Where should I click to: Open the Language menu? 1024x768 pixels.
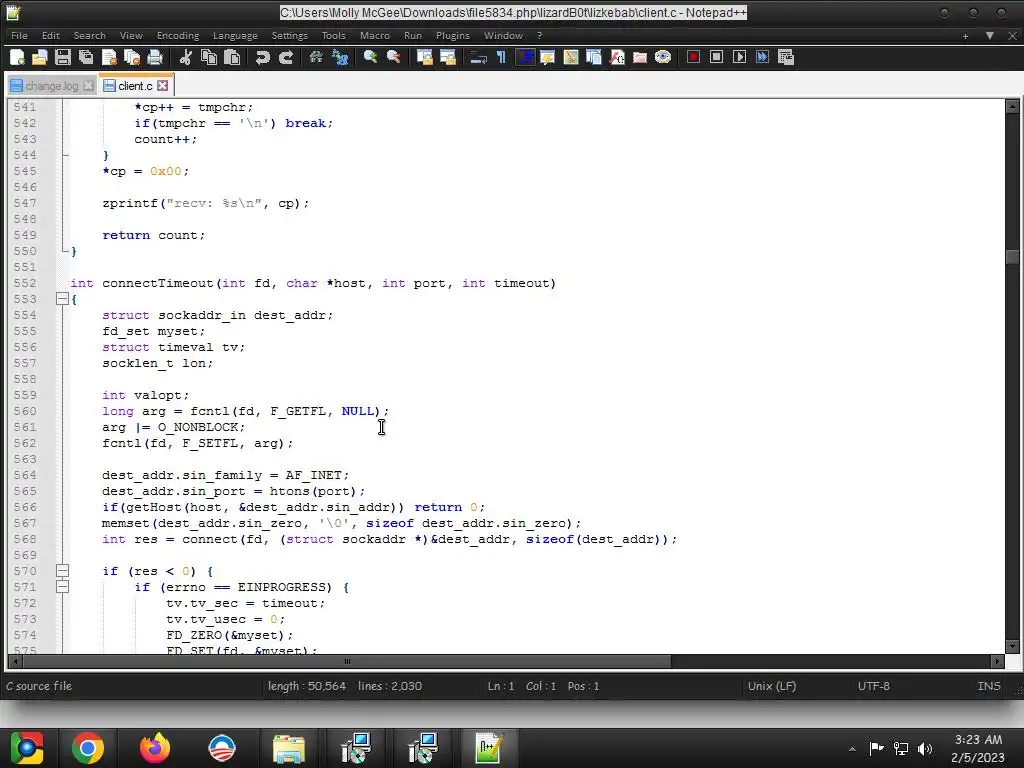235,35
